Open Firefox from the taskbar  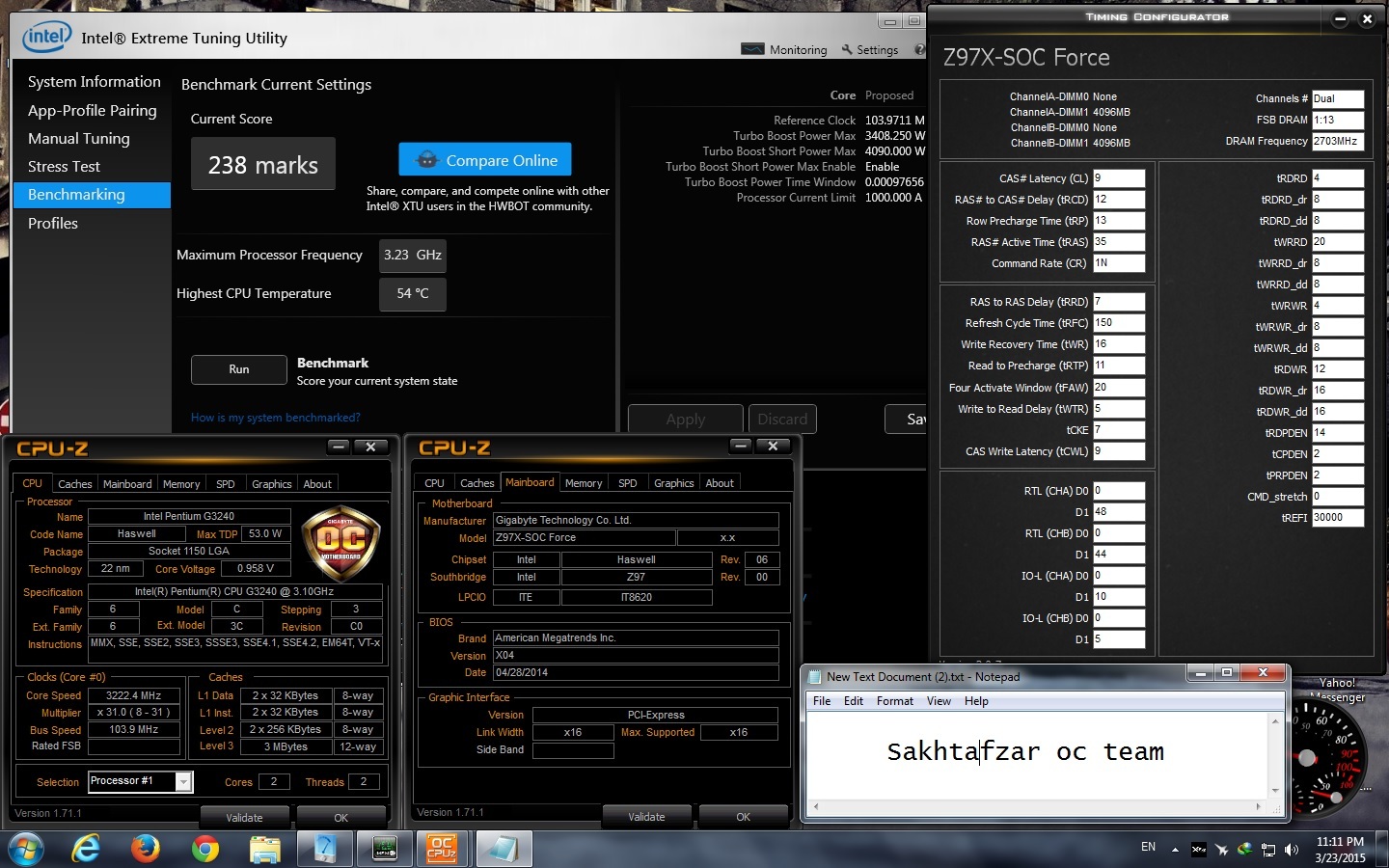pos(146,849)
